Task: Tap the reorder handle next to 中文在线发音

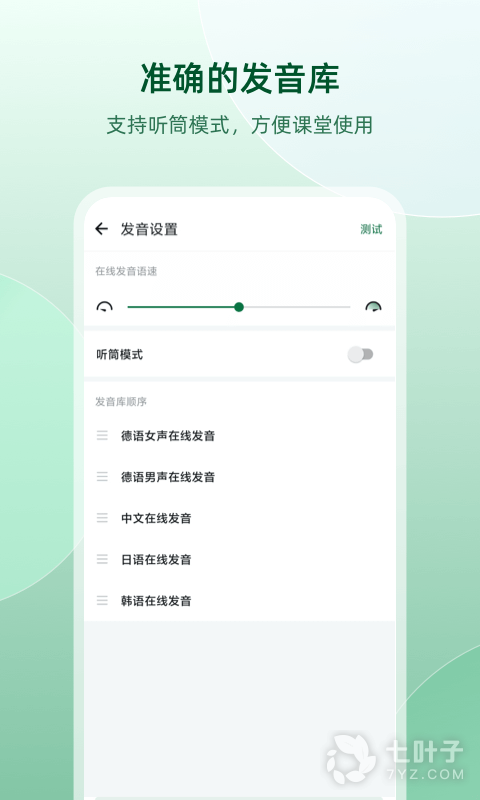Action: pos(102,518)
